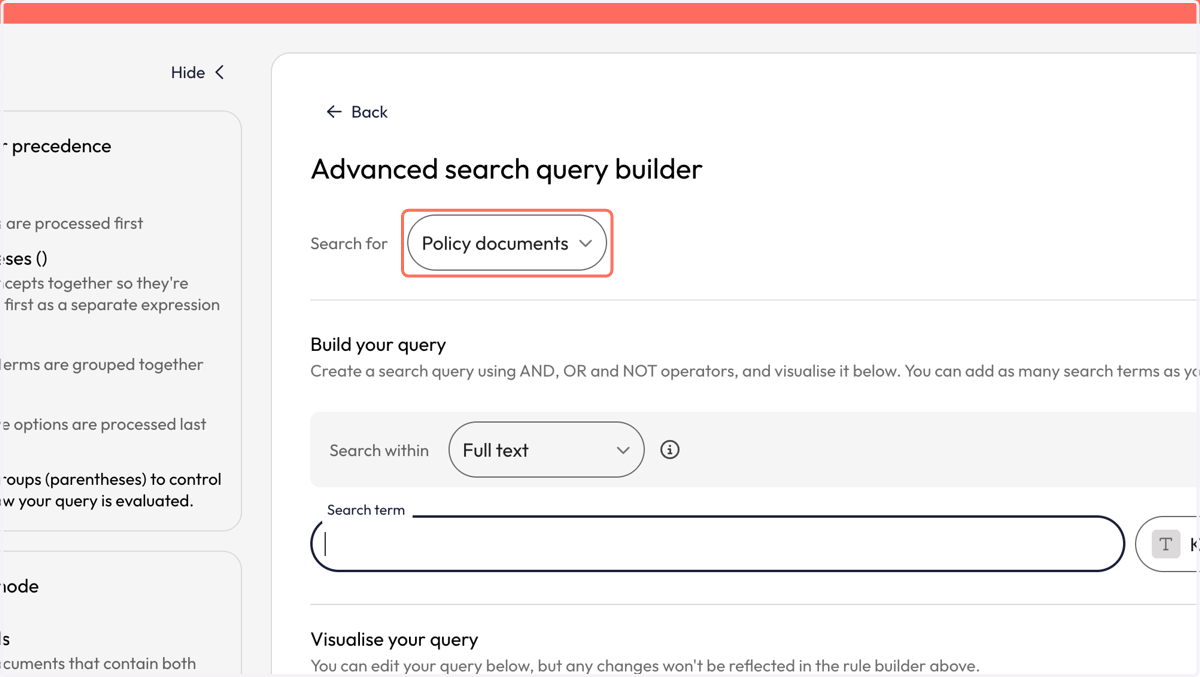The height and width of the screenshot is (677, 1200).
Task: Focus the Search term input field
Action: [x=718, y=543]
